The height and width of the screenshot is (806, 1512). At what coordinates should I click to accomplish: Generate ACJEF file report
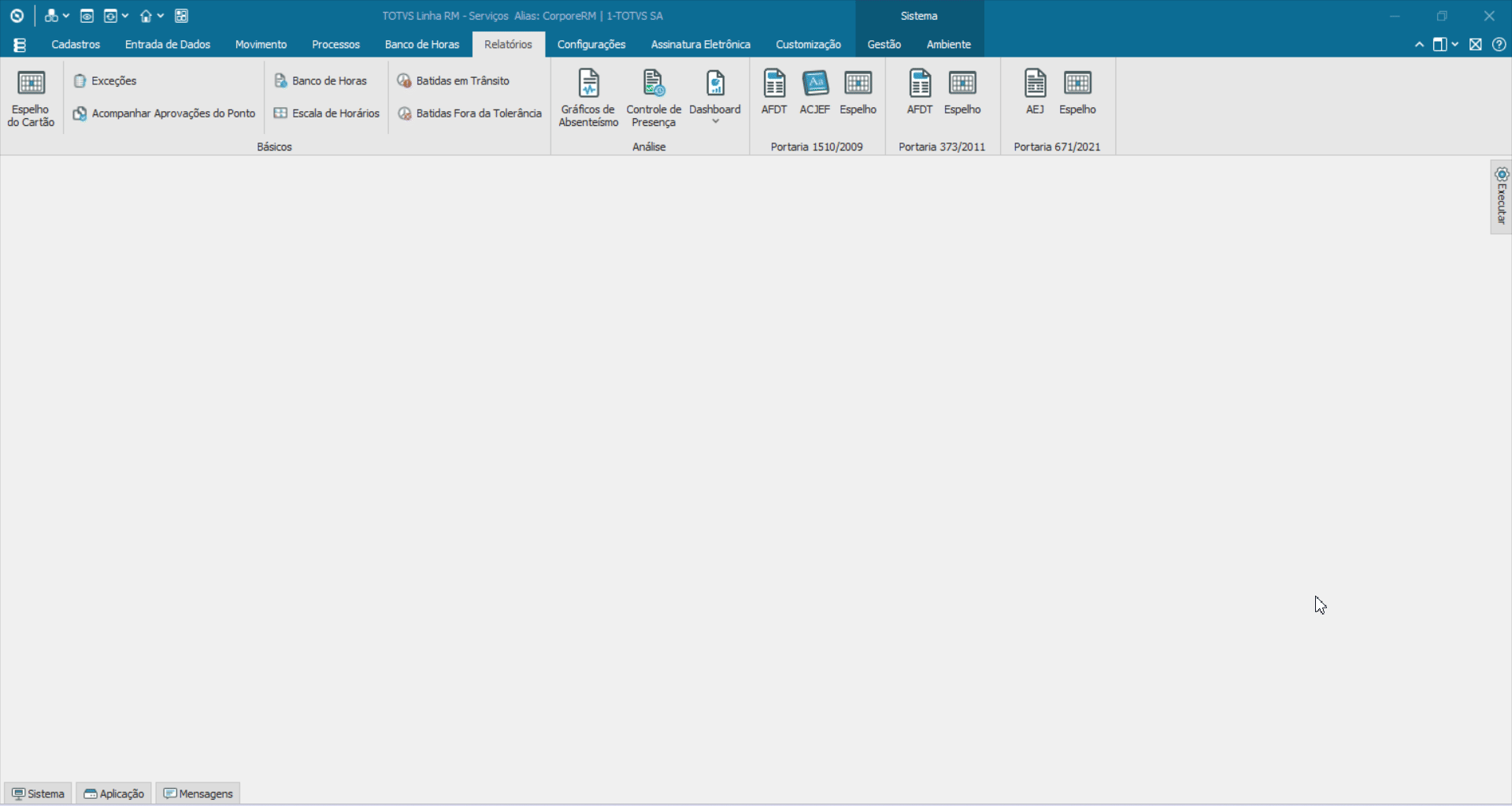pyautogui.click(x=815, y=93)
